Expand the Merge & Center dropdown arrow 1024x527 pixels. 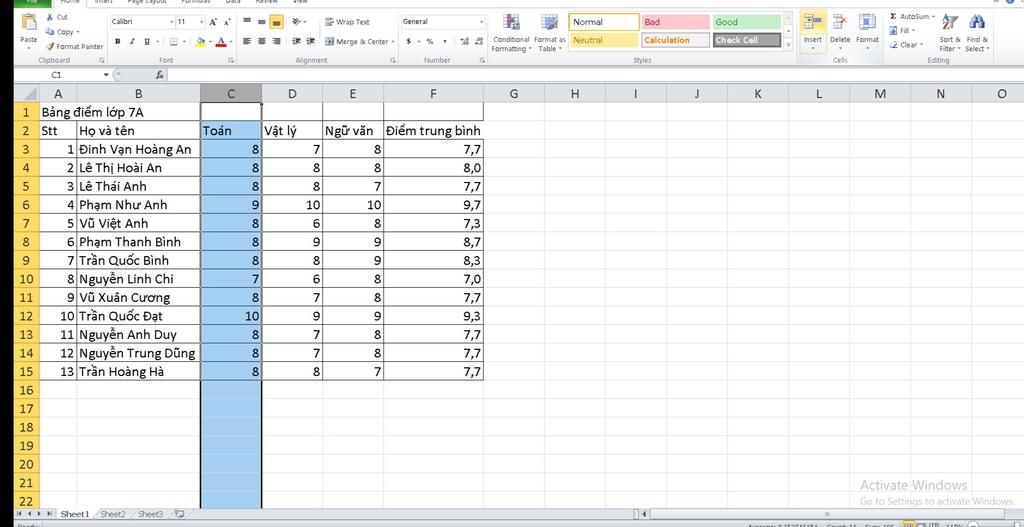point(393,42)
